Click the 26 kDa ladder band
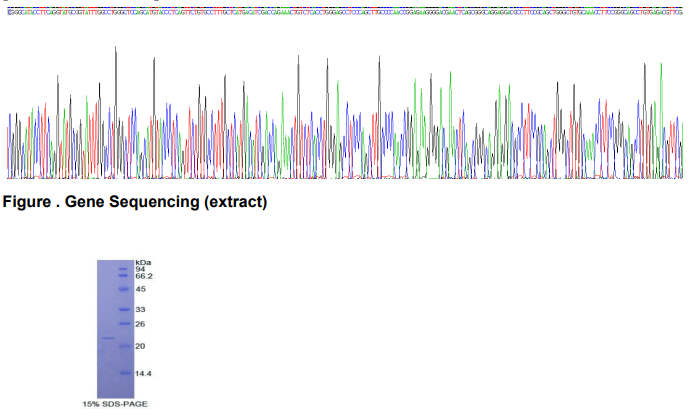The height and width of the screenshot is (417, 691). (x=124, y=323)
